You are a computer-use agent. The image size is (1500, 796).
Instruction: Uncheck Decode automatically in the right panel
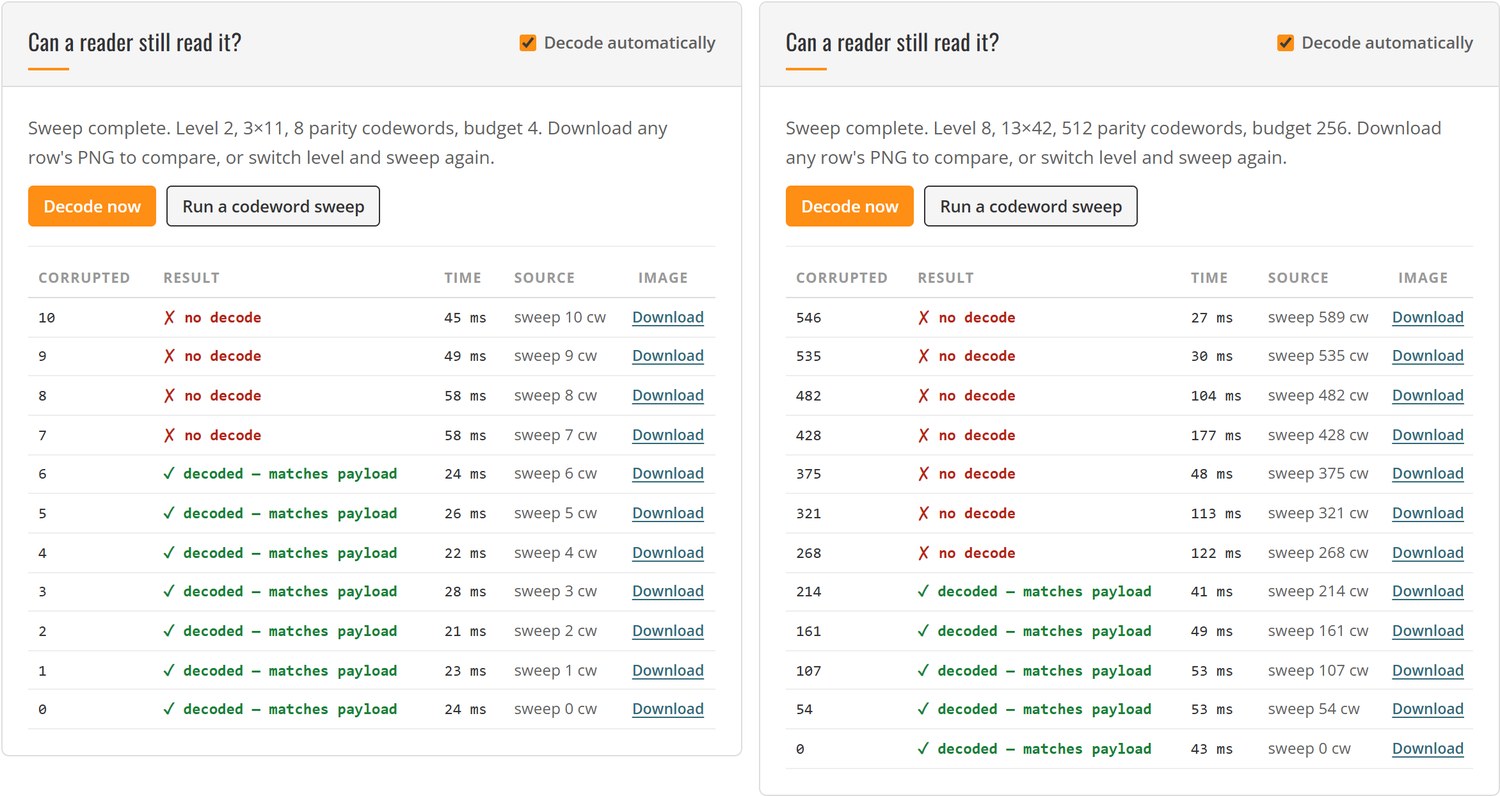[1286, 43]
